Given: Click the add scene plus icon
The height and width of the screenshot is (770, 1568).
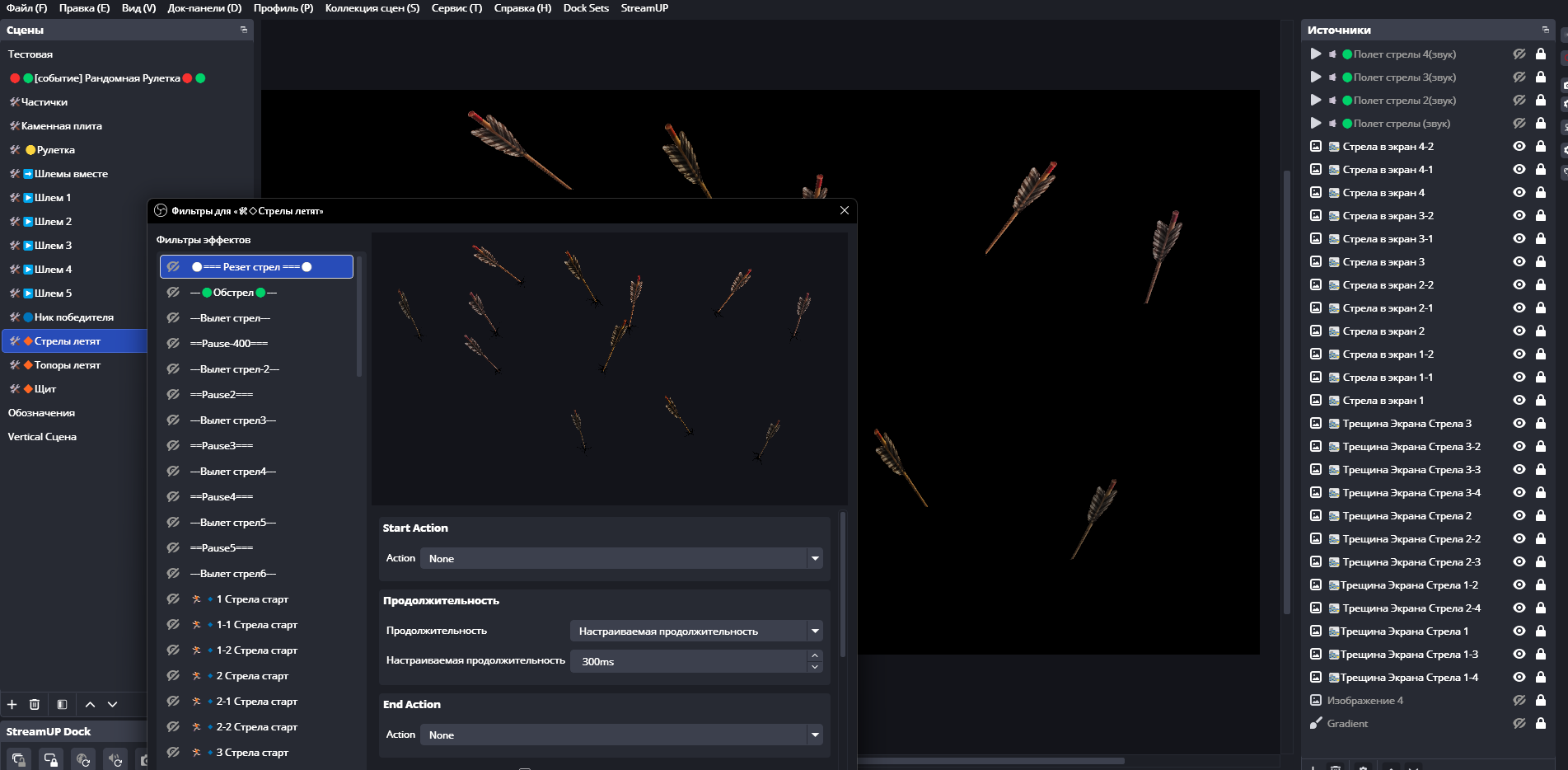Looking at the screenshot, I should (12, 704).
